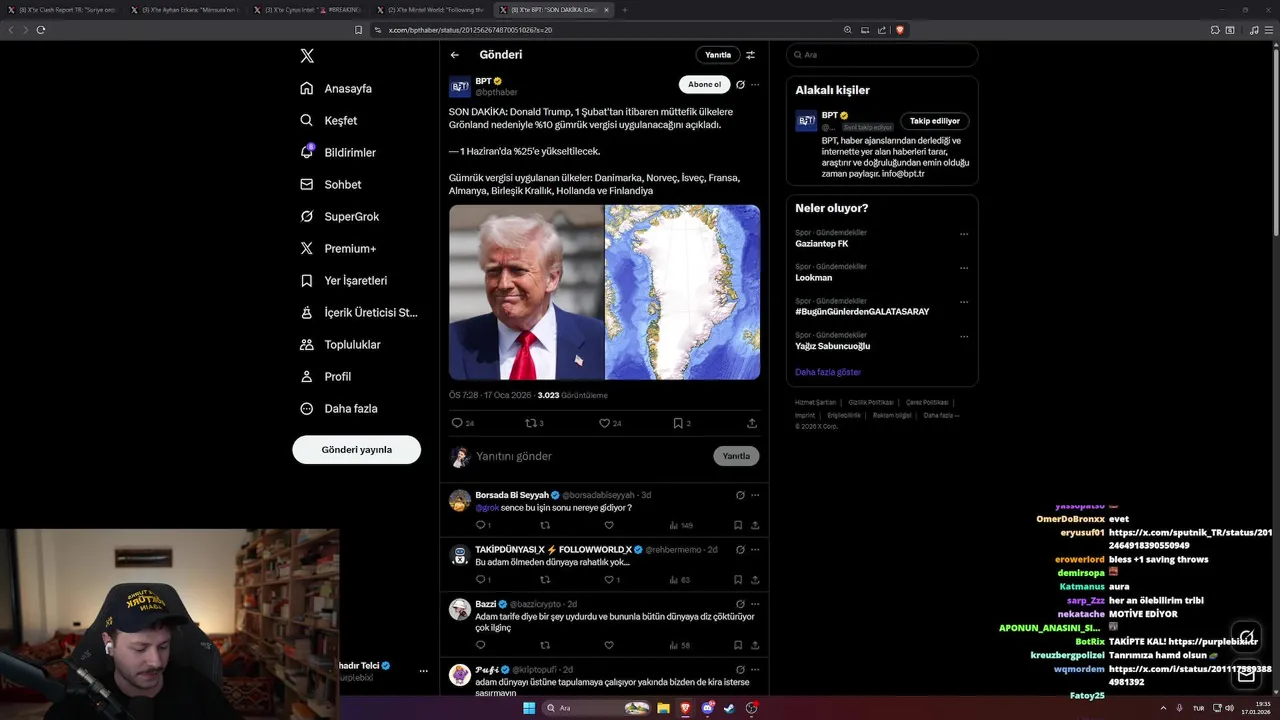Open Greenland map image in post
This screenshot has width=1280, height=720.
coord(683,292)
